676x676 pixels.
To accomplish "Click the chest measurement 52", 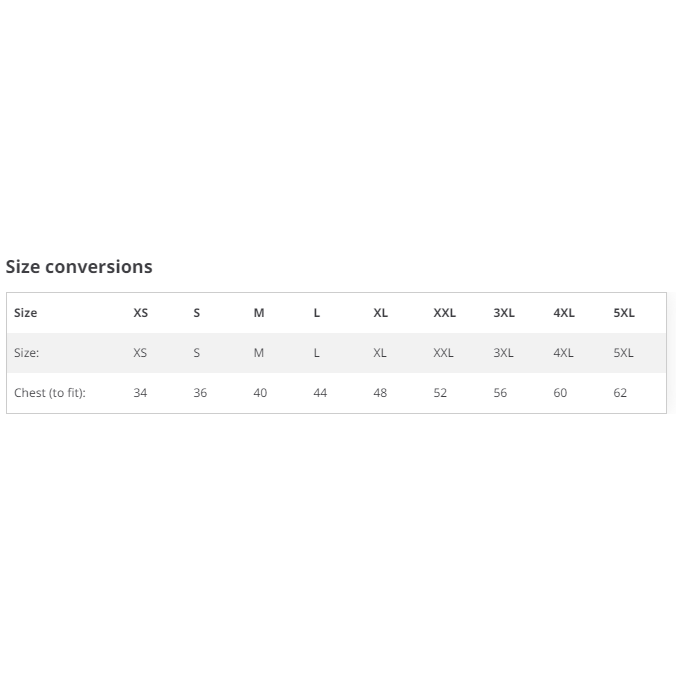I will pos(440,393).
